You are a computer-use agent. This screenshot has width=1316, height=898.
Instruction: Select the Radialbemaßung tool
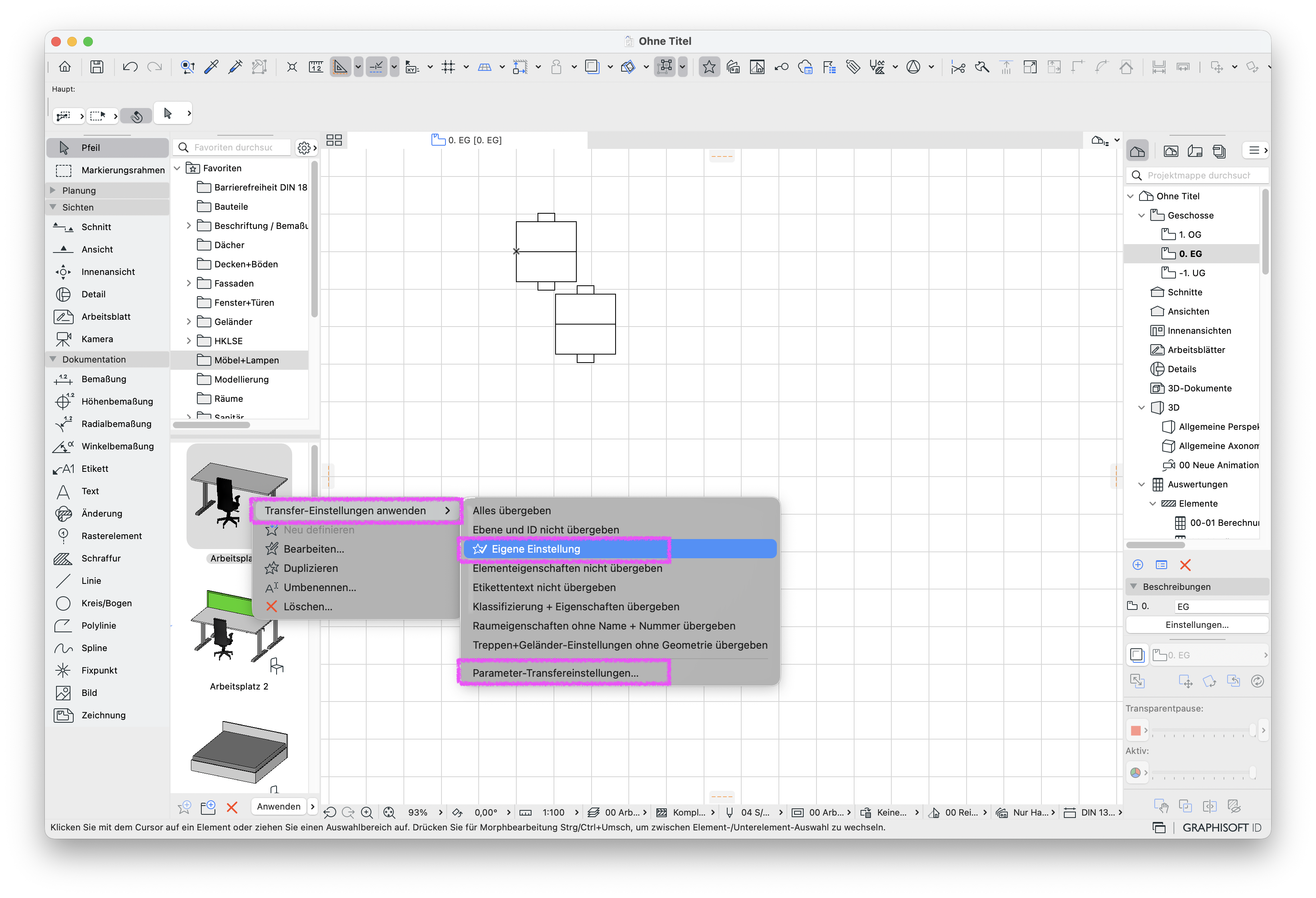(108, 423)
